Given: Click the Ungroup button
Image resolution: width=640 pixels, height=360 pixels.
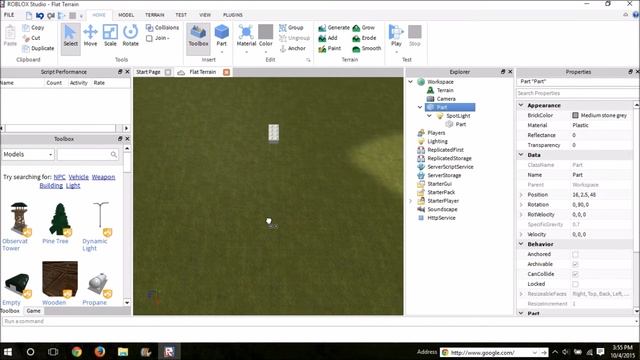Looking at the screenshot, I should coord(295,38).
